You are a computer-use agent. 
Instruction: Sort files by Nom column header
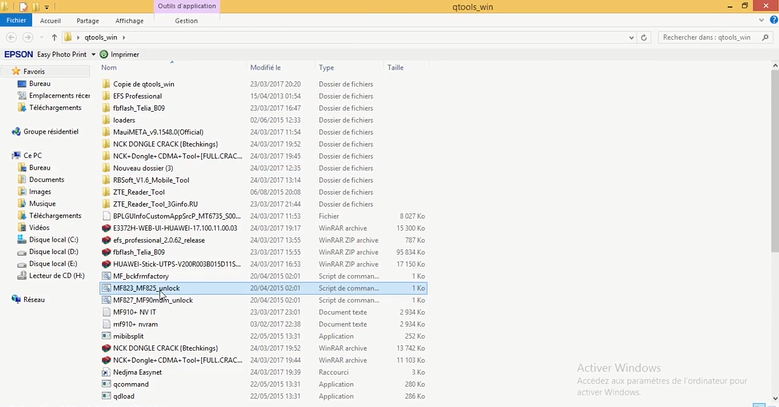click(x=109, y=68)
